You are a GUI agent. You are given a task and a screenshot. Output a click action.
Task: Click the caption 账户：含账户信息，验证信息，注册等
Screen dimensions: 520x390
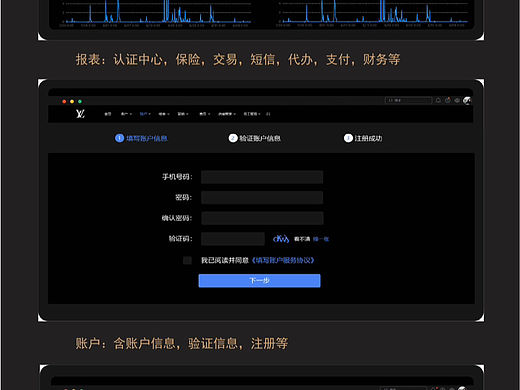[182, 343]
